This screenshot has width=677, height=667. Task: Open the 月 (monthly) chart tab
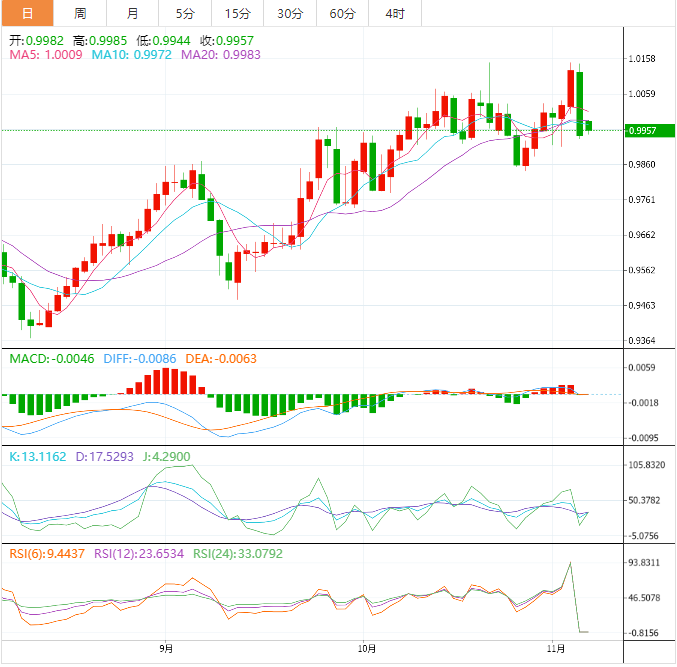pyautogui.click(x=133, y=13)
